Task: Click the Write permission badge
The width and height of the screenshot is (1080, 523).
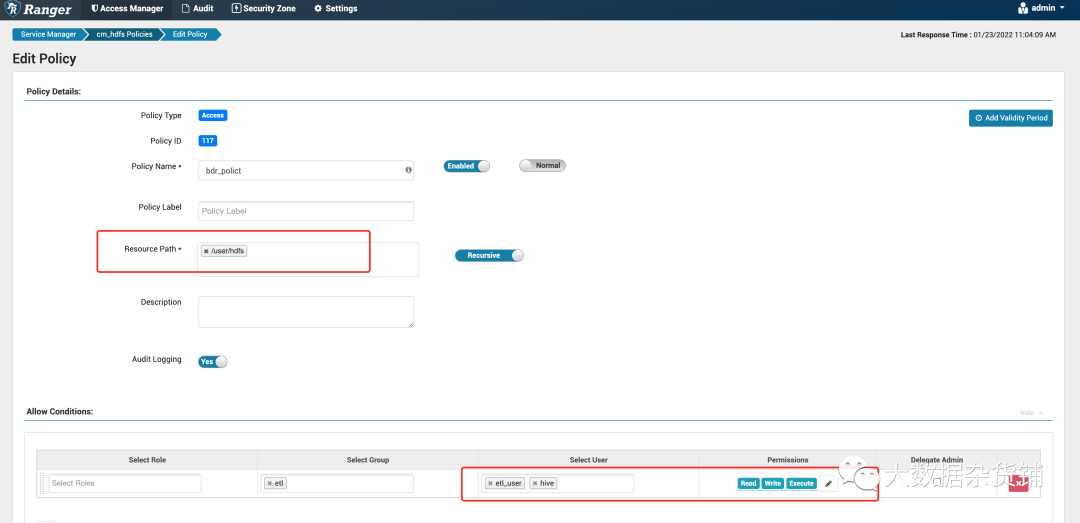Action: point(773,484)
